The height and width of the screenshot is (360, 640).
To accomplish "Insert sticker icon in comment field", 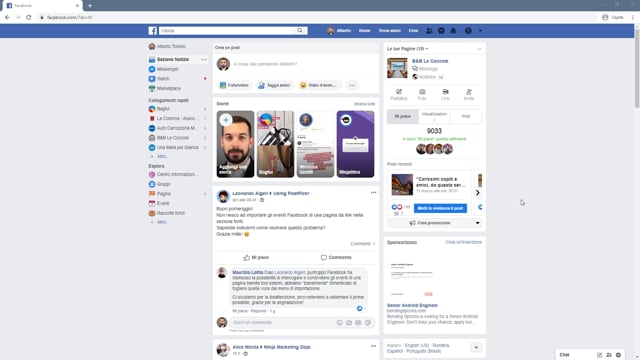I will click(368, 322).
